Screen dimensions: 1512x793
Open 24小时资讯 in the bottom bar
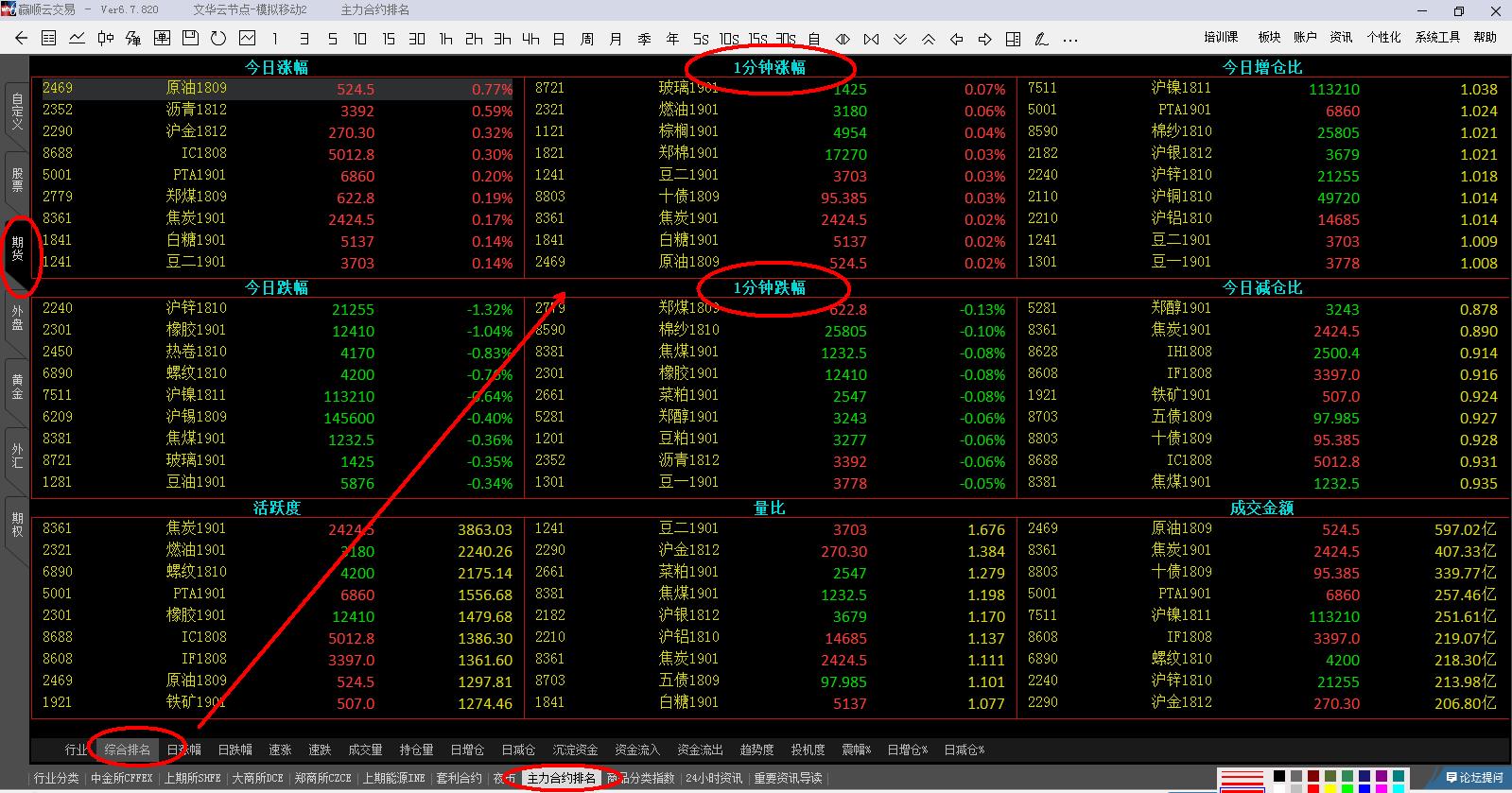pos(714,778)
